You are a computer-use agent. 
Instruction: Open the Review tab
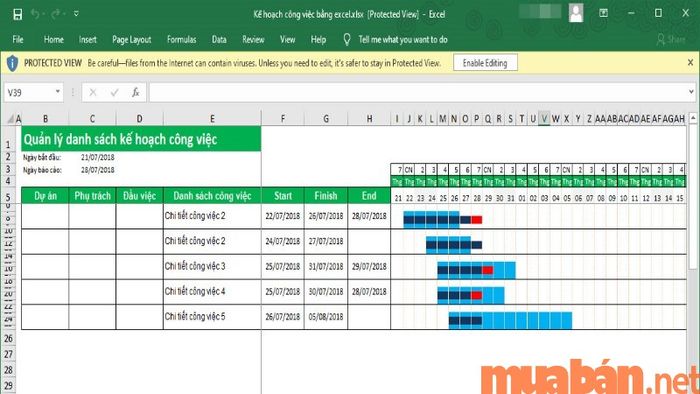(x=253, y=40)
